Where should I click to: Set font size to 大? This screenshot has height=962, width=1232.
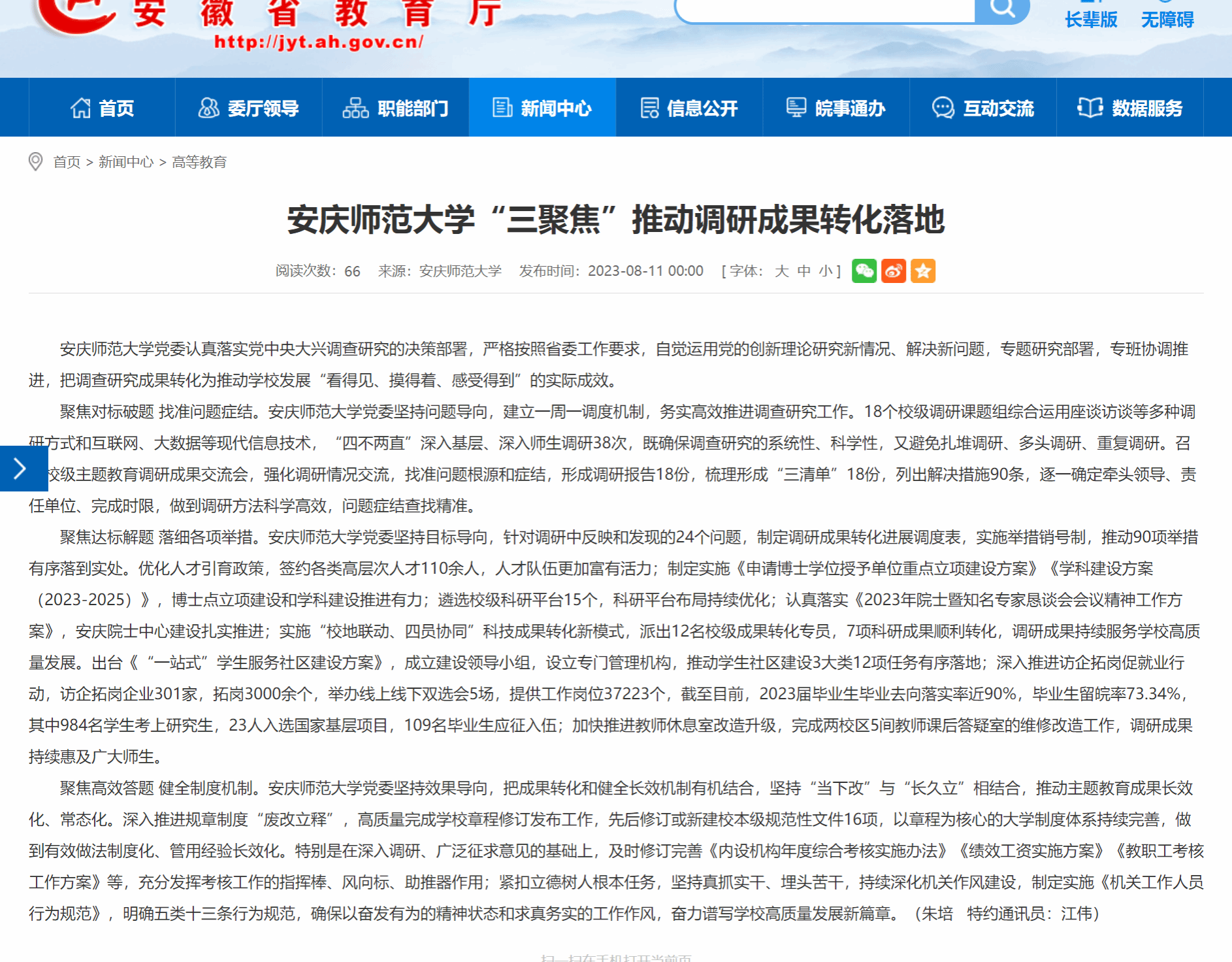click(781, 271)
